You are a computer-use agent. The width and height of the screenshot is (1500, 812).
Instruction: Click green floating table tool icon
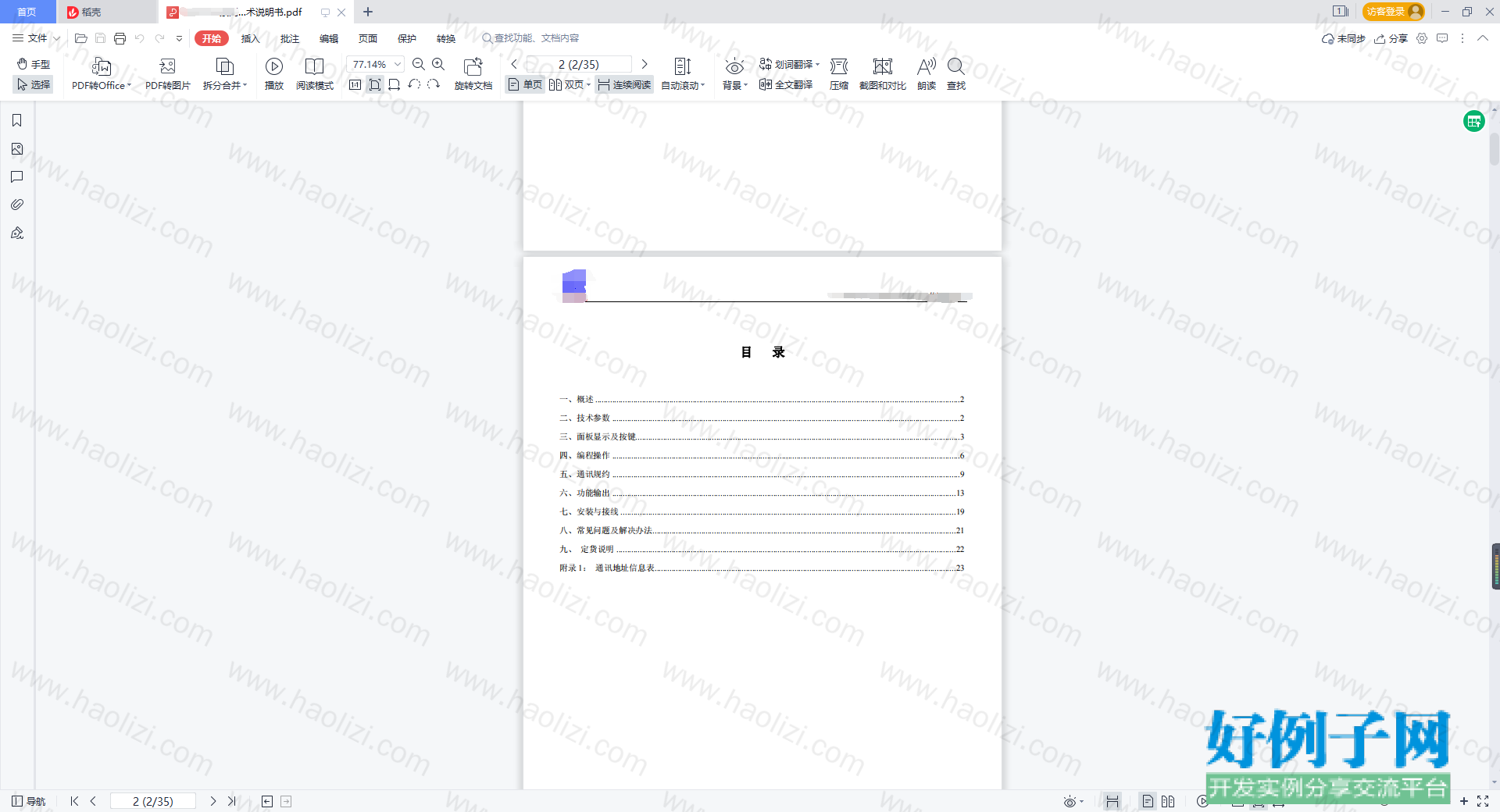[x=1473, y=121]
